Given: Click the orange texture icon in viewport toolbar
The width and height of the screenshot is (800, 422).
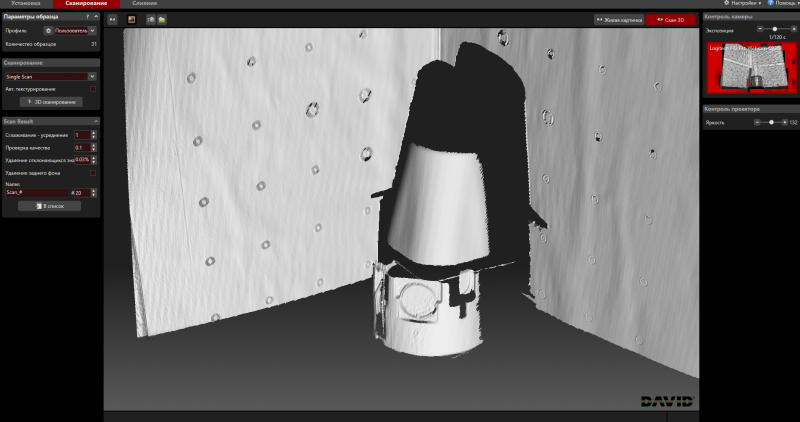Looking at the screenshot, I should tap(131, 19).
